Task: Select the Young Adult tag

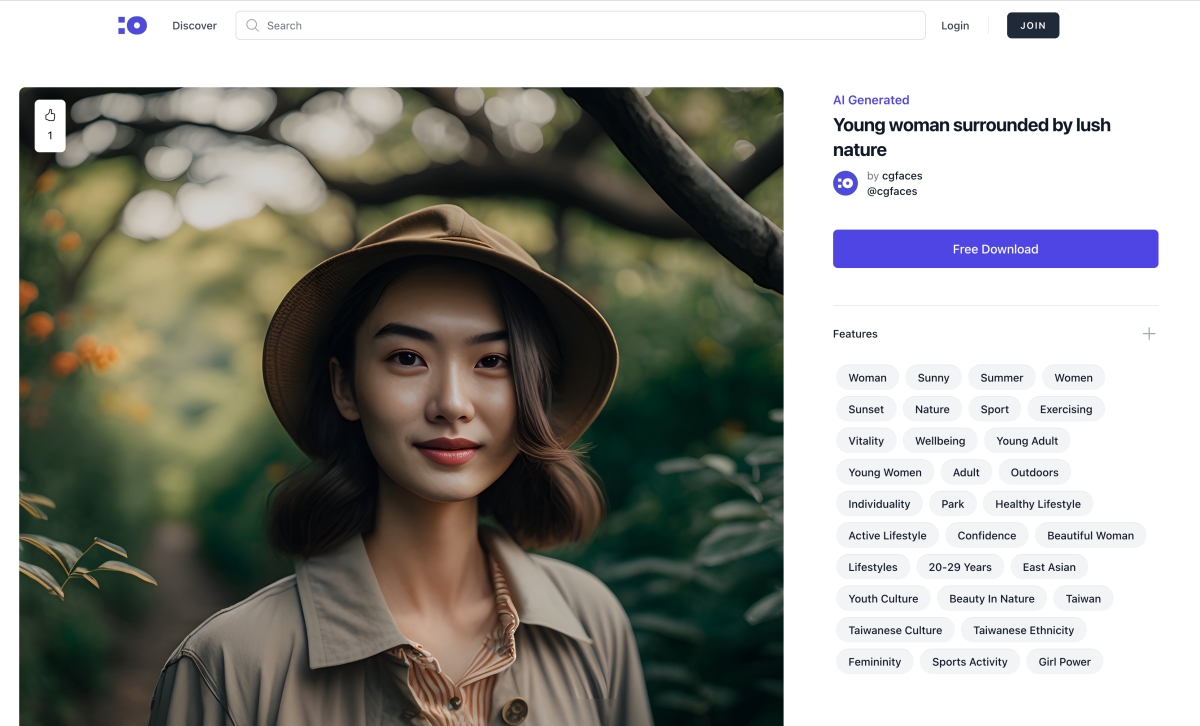Action: (x=1027, y=441)
